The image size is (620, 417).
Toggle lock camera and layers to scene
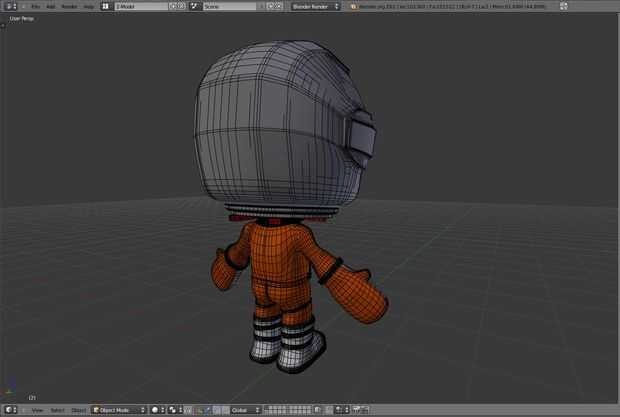(318, 410)
